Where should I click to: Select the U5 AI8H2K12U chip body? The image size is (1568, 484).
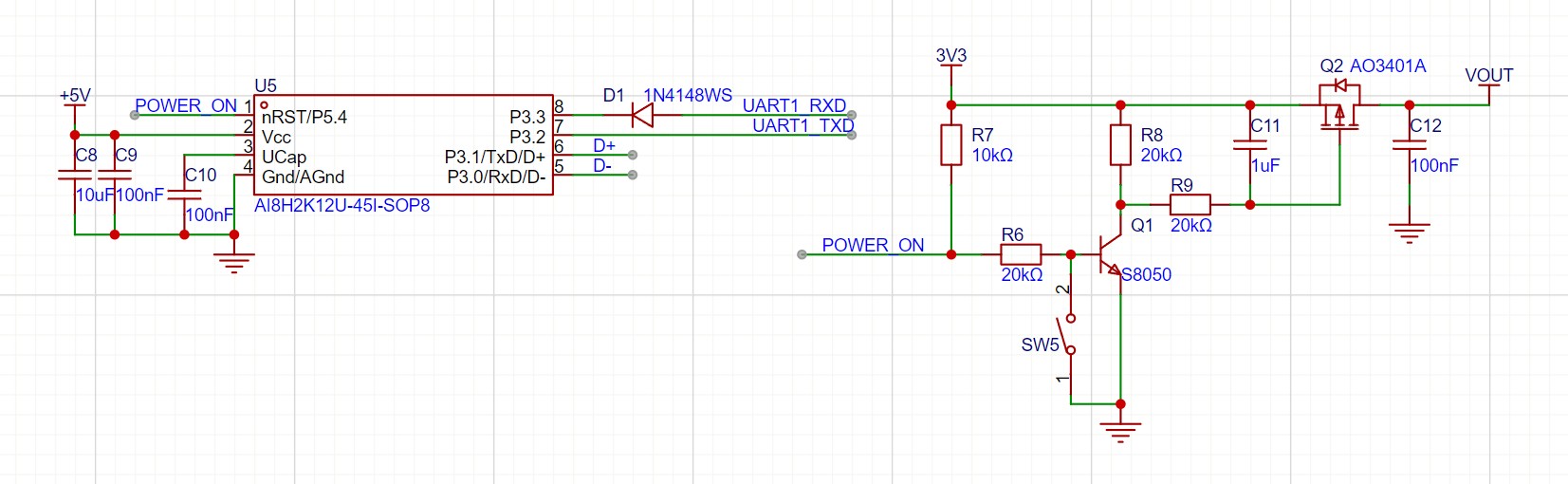coord(403,145)
